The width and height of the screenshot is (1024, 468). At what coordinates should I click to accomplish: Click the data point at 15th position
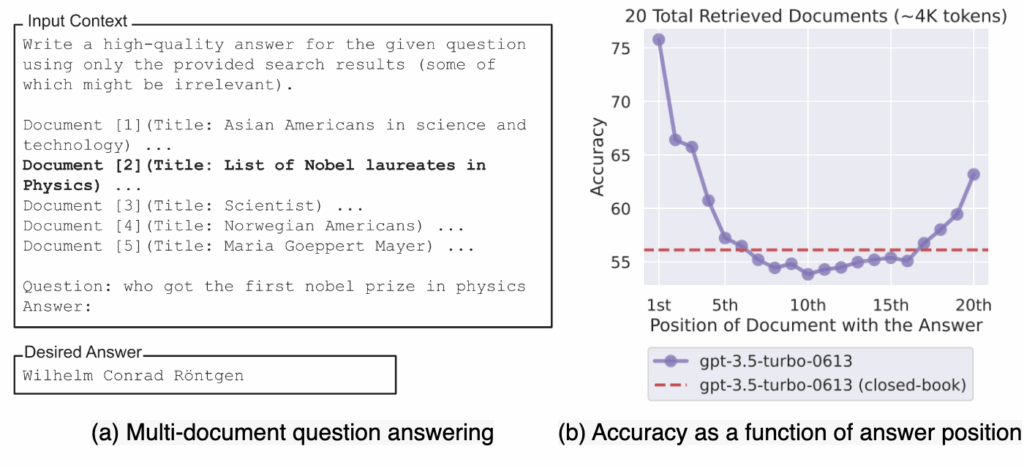890,257
